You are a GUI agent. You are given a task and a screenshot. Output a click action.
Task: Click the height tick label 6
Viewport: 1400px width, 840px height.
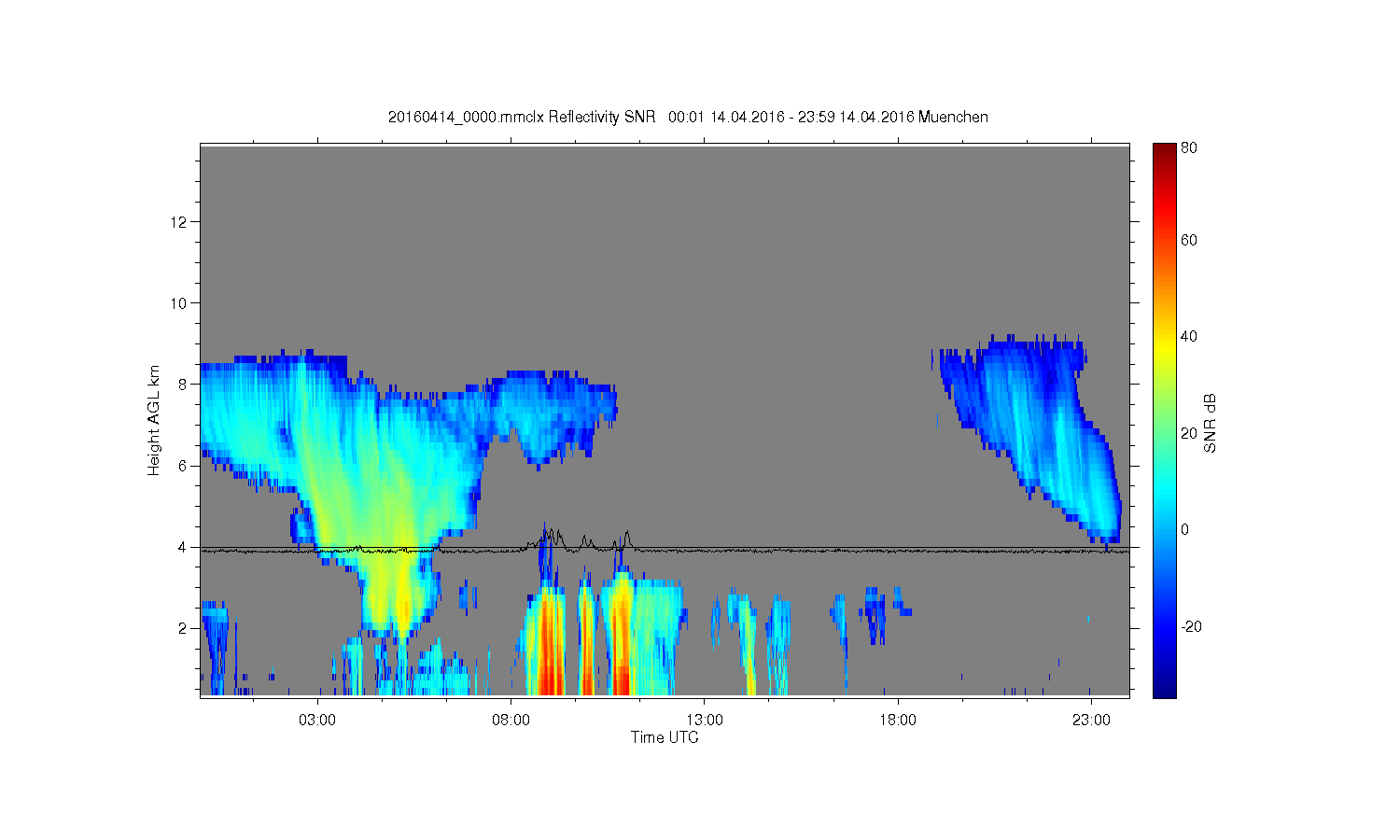pyautogui.click(x=184, y=466)
